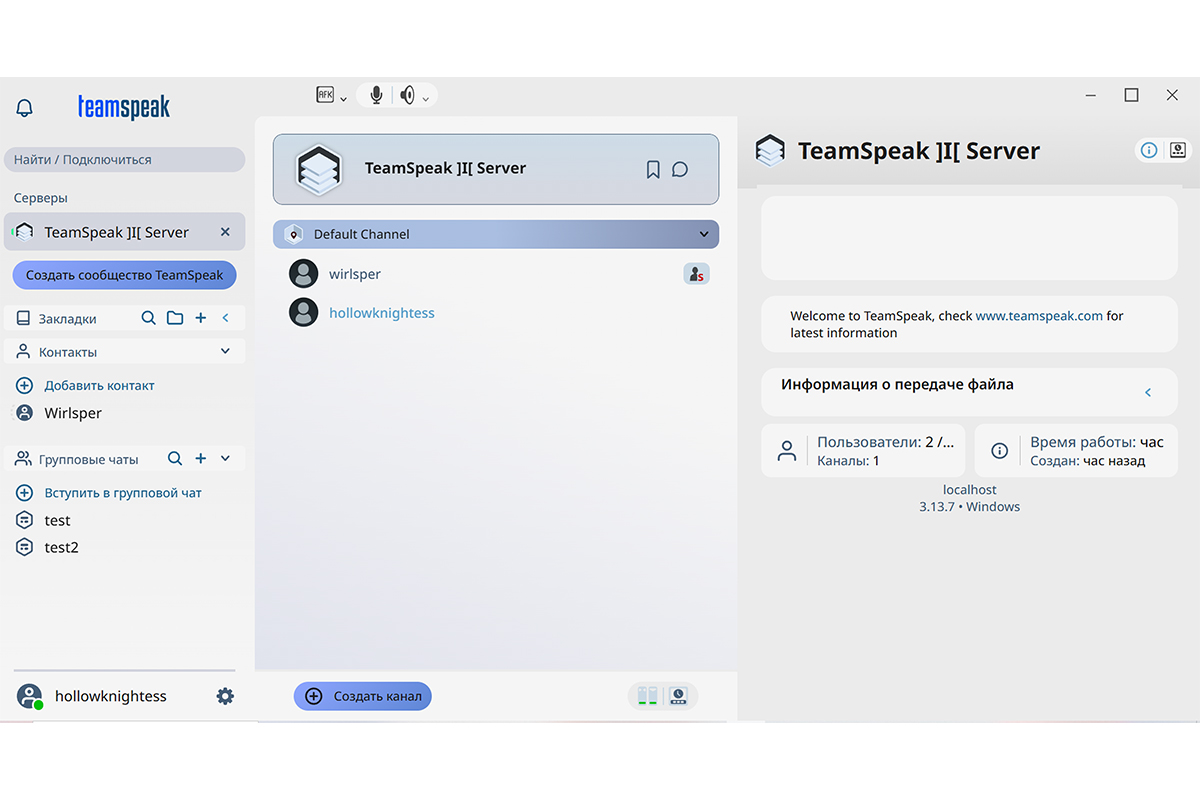This screenshot has width=1200, height=800.
Task: Click the bookmarks search icon
Action: click(149, 318)
